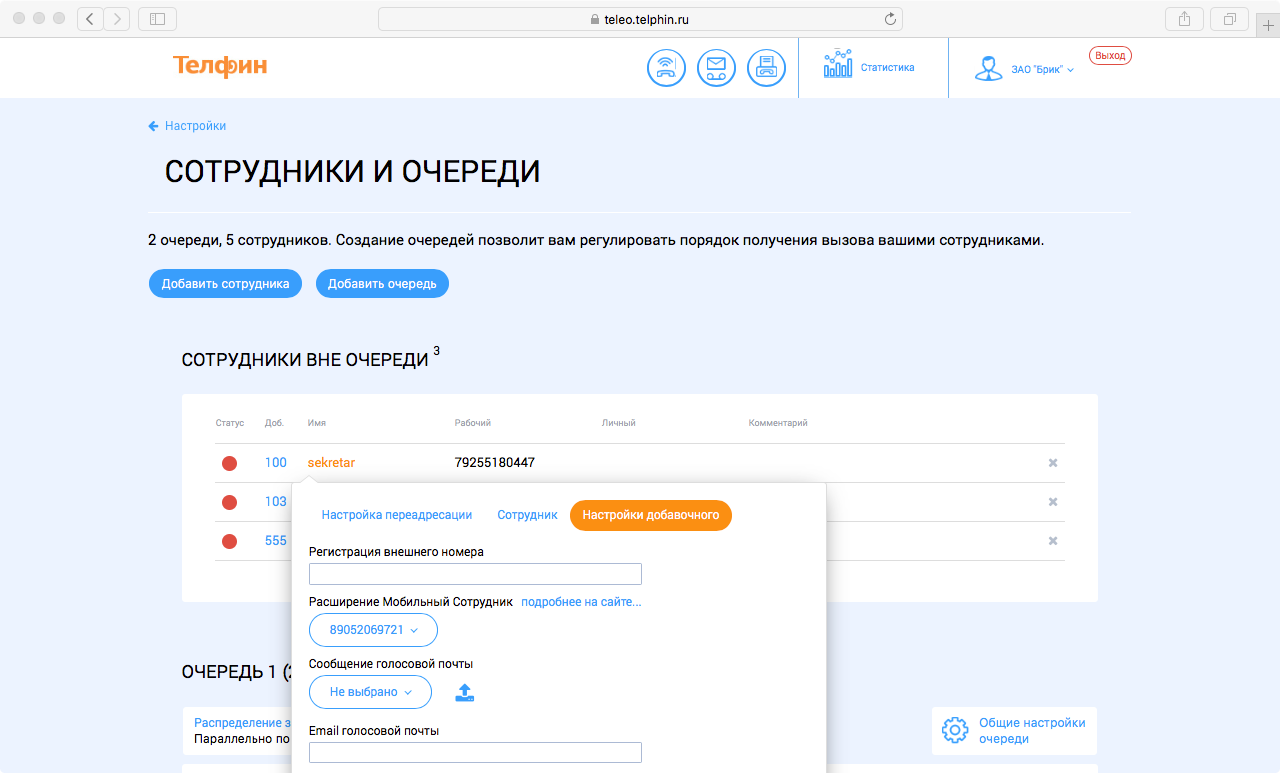Click the Телфин logo
Image resolution: width=1280 pixels, height=773 pixels.
pos(220,66)
